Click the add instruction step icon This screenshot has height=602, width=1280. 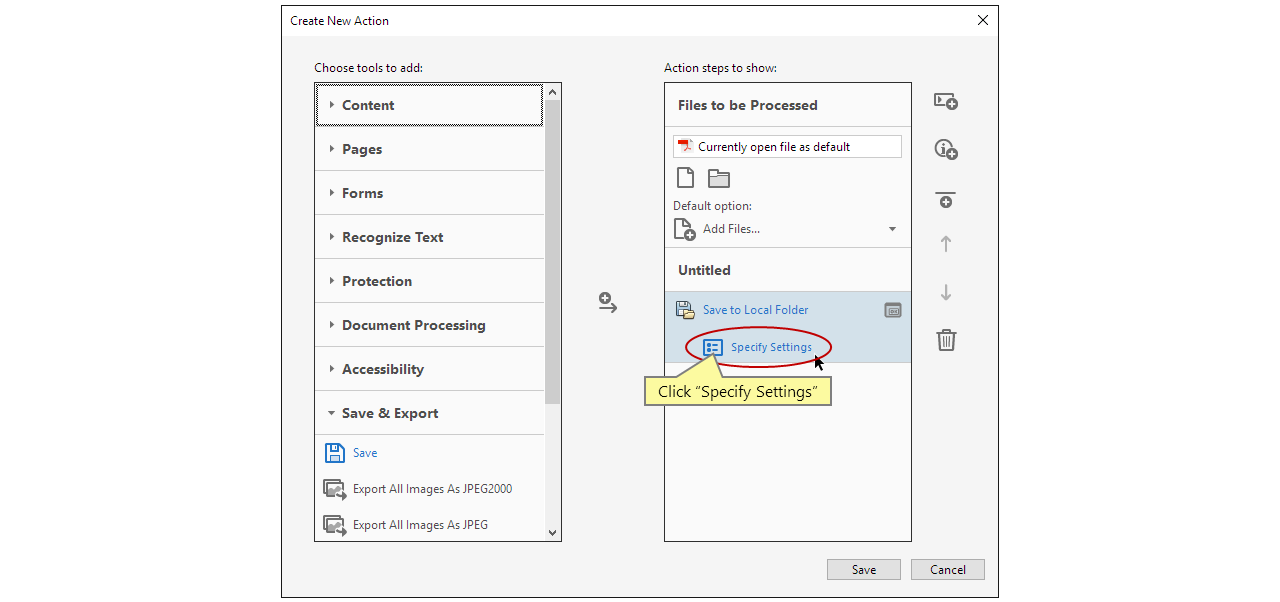(945, 148)
